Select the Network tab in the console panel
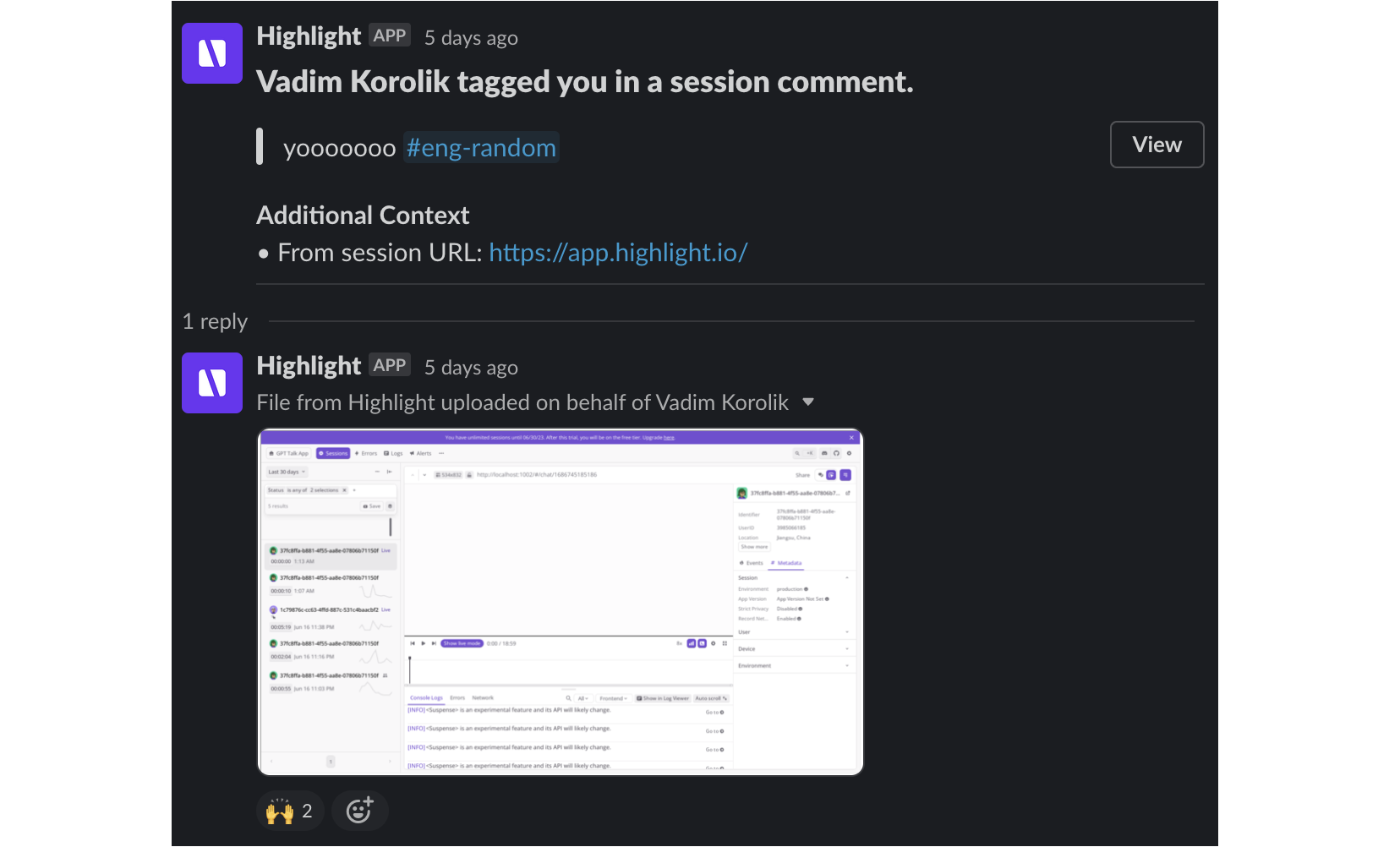1400x847 pixels. pyautogui.click(x=482, y=698)
